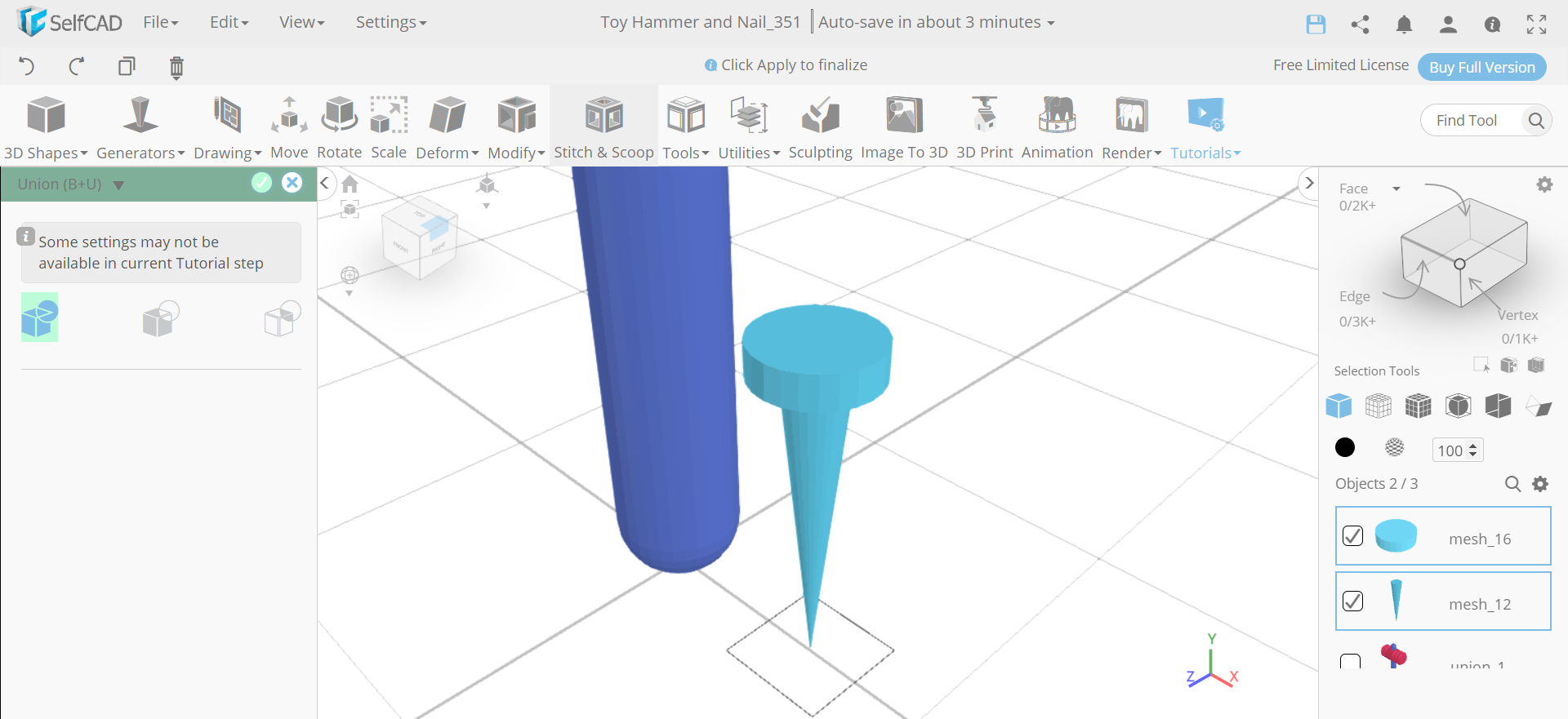Open the 3D Print tool

click(984, 128)
